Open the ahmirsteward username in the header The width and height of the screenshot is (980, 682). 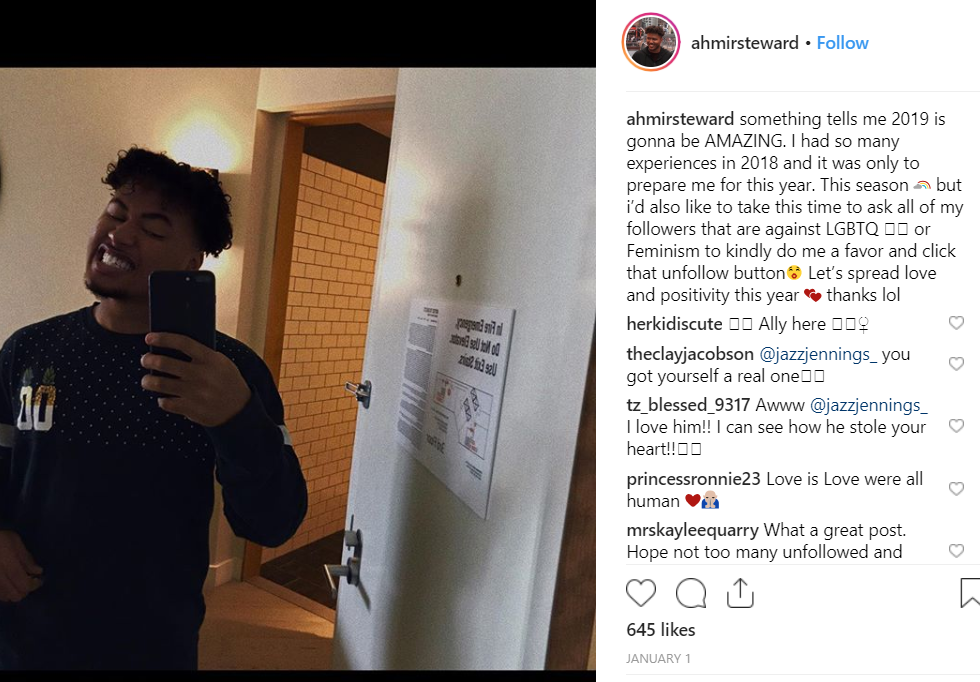pos(744,43)
